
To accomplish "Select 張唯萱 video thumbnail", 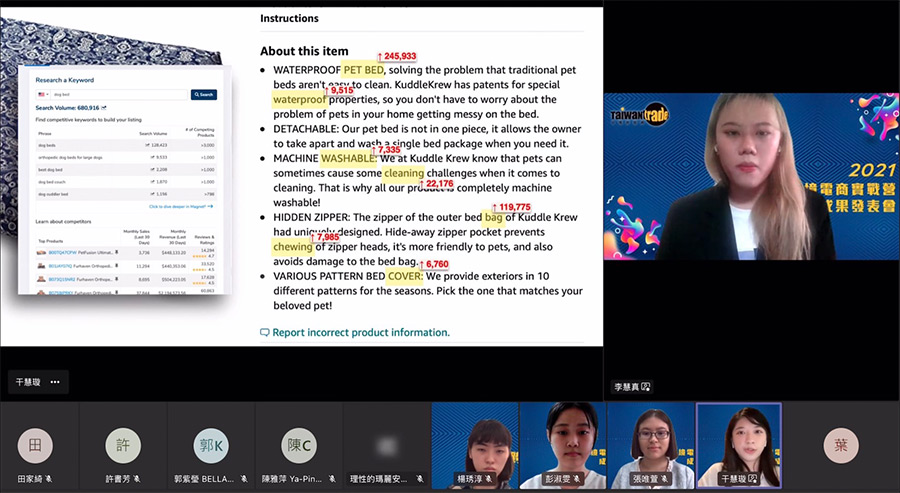I will [x=651, y=445].
